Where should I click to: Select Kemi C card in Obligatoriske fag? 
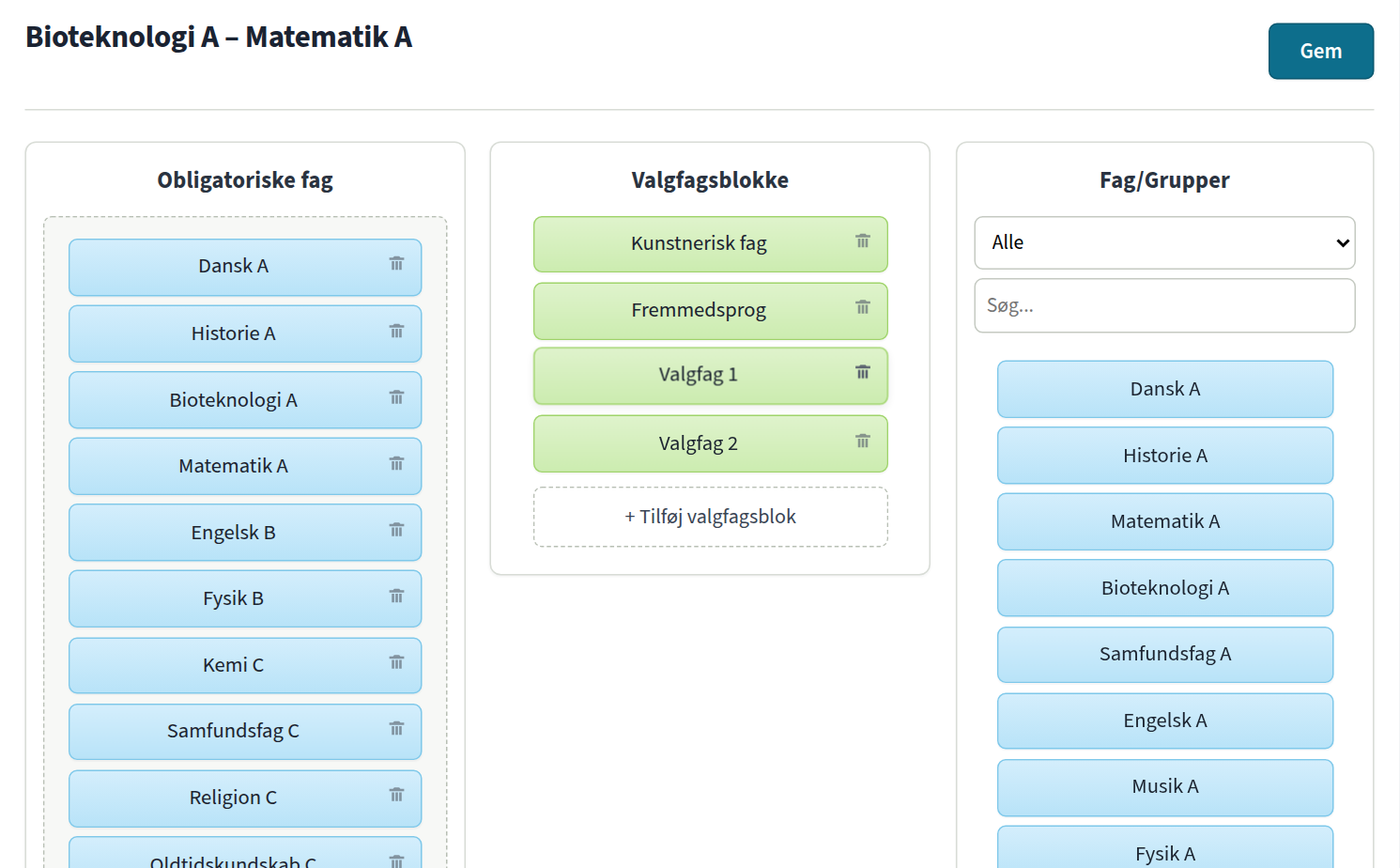[x=245, y=665]
